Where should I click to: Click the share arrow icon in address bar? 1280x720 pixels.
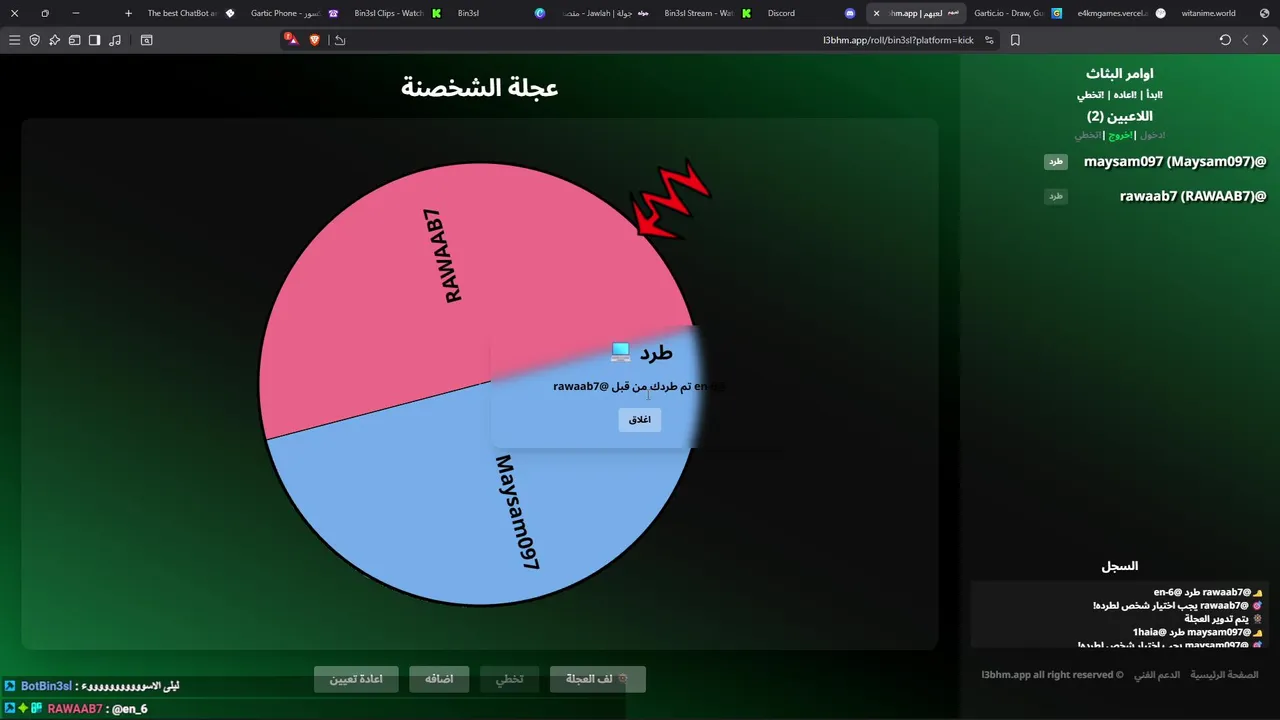pos(340,40)
